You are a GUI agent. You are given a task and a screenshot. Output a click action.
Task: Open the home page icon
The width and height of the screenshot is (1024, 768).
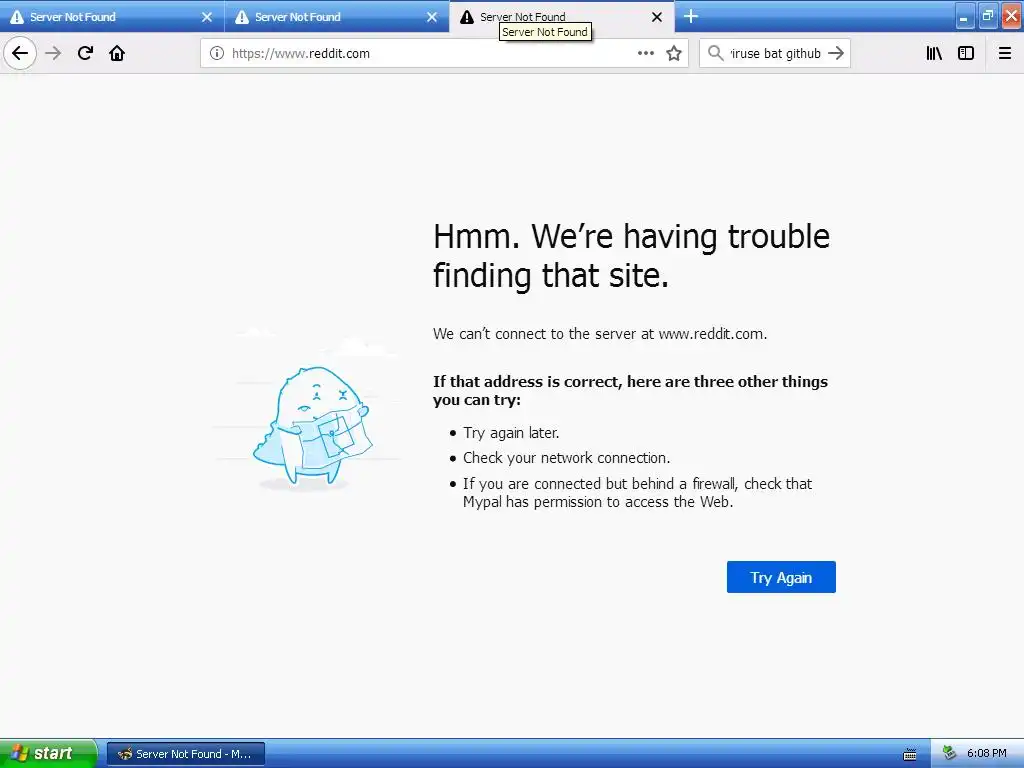point(117,53)
